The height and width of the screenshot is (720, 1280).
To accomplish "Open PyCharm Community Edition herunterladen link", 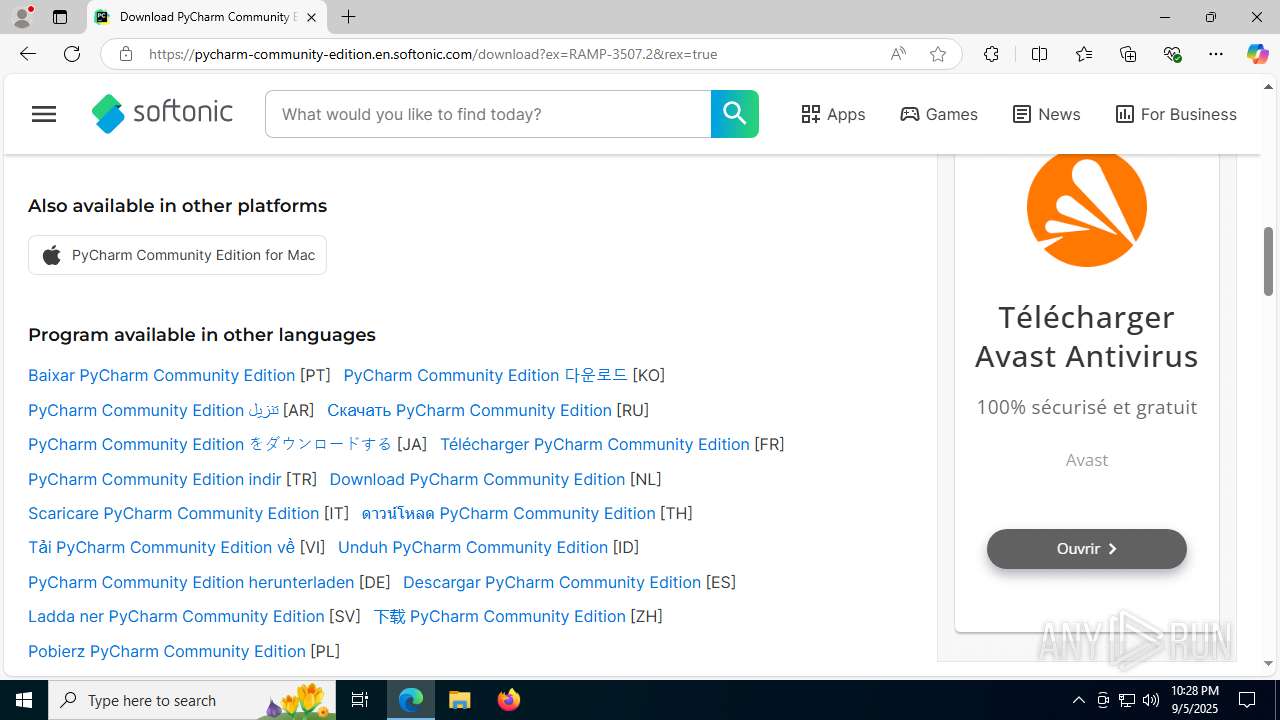I will [191, 582].
